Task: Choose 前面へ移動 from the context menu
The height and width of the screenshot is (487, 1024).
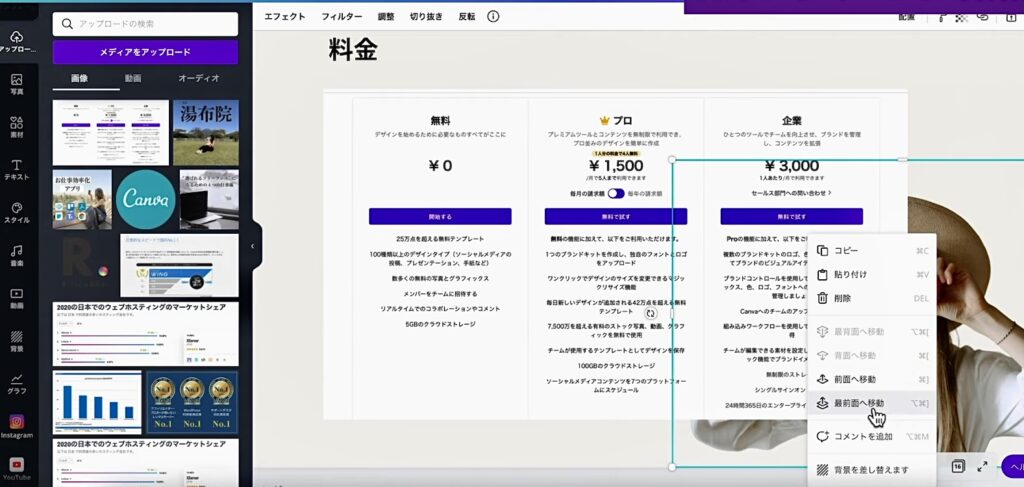Action: point(872,379)
